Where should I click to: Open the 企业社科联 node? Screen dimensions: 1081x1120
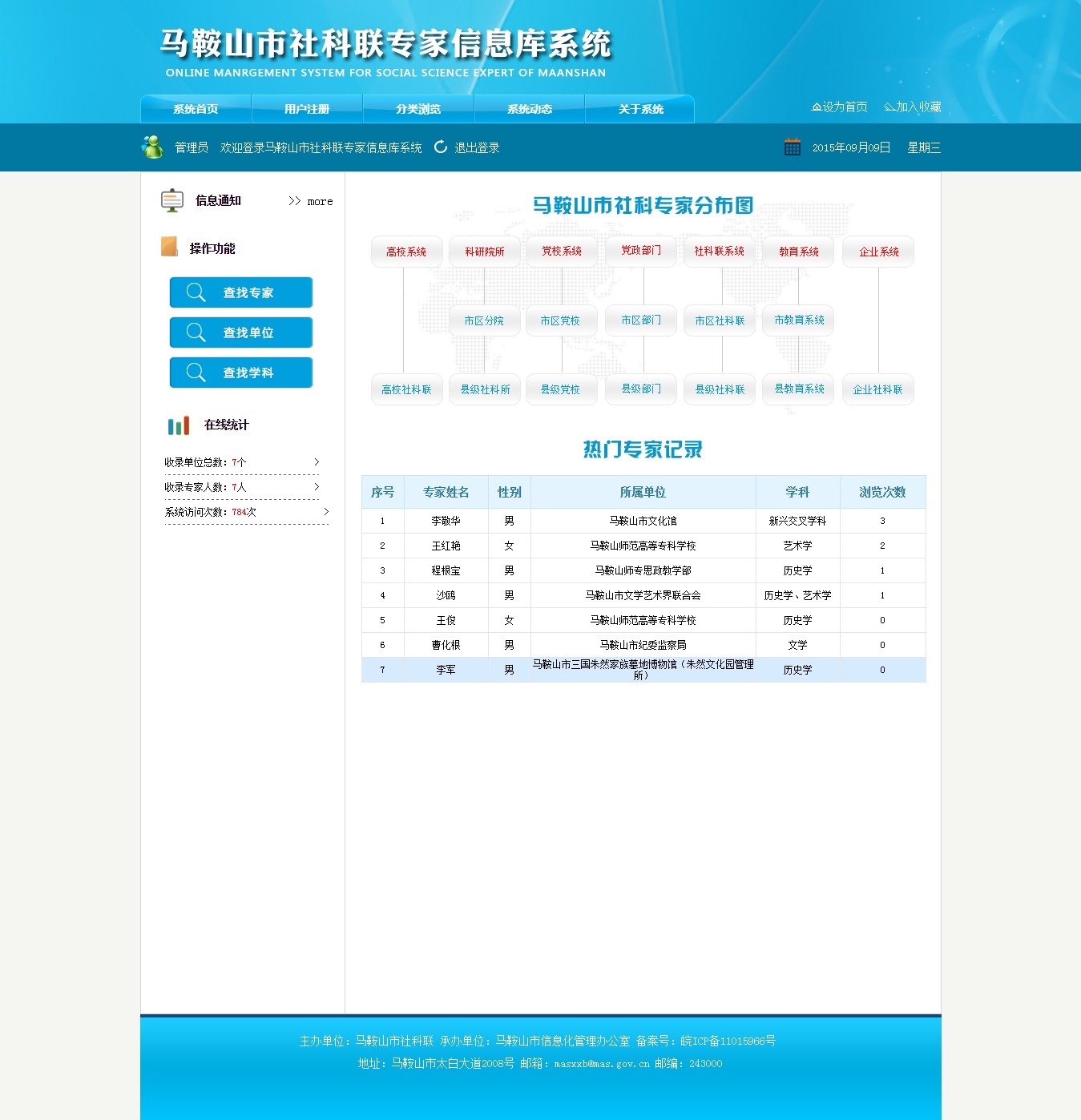pos(877,389)
